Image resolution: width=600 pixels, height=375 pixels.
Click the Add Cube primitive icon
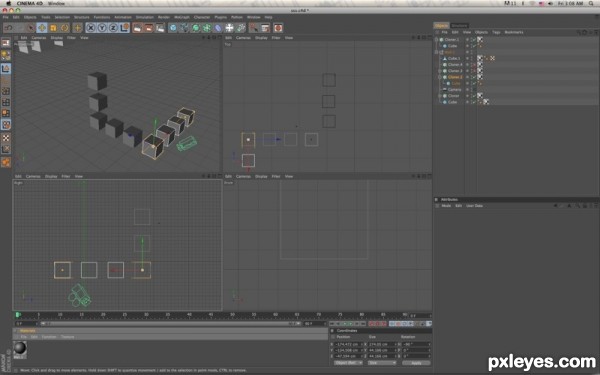click(173, 28)
